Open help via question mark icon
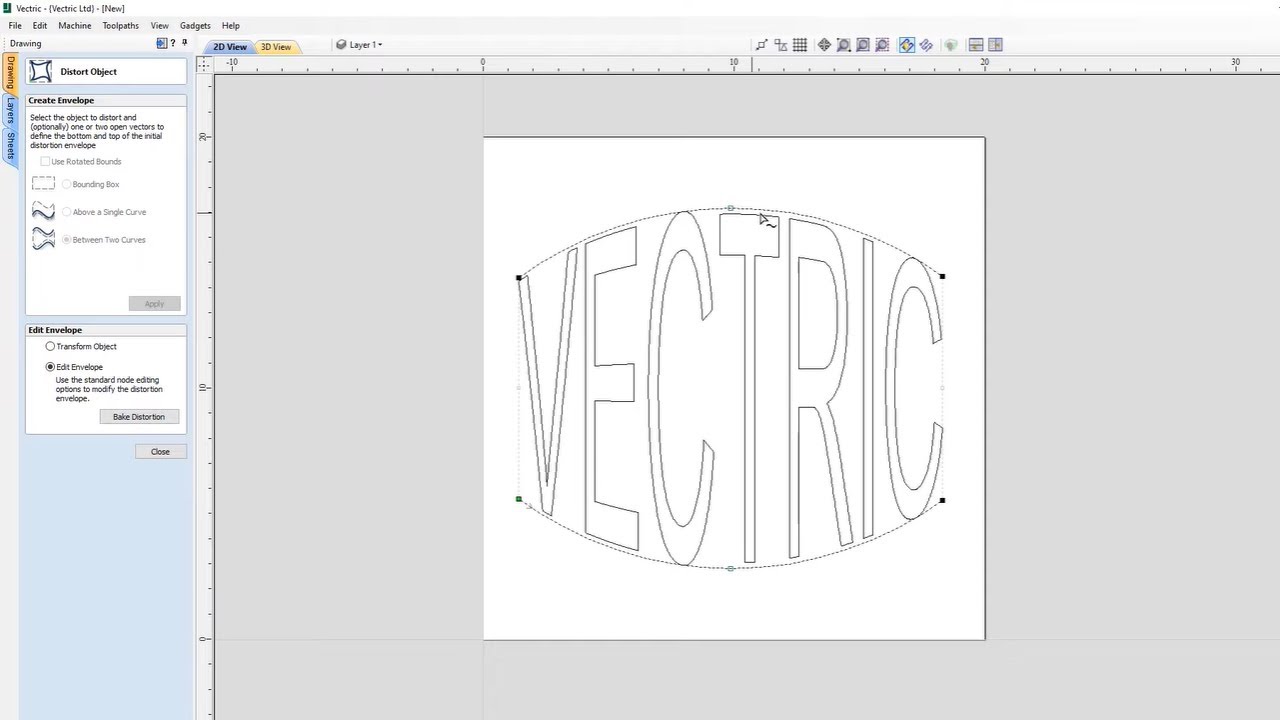1280x720 pixels. [173, 43]
